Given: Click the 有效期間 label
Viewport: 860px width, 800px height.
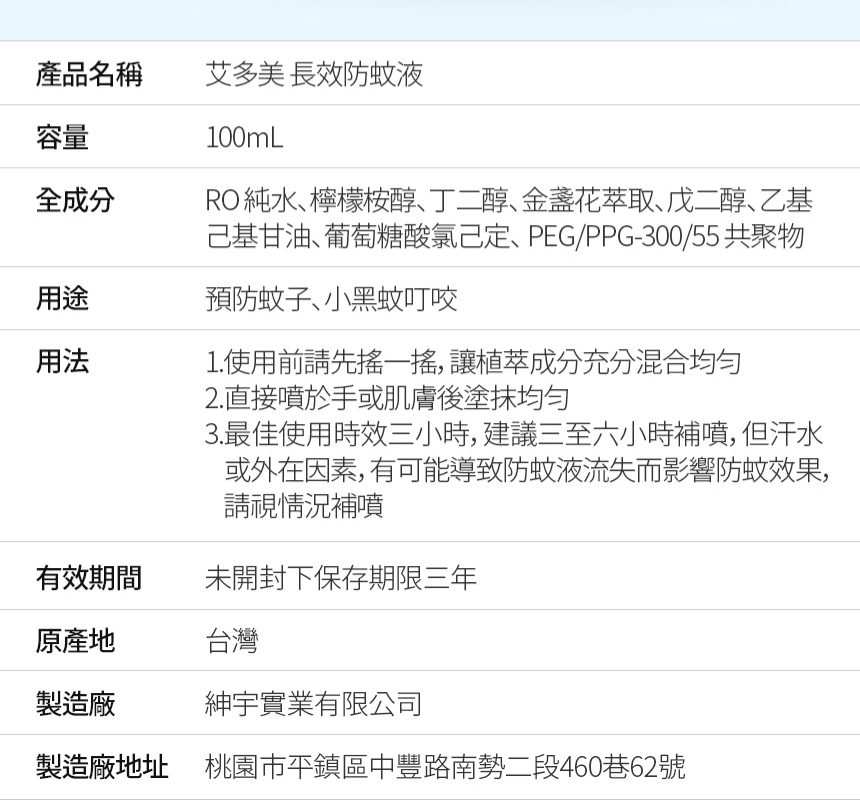Looking at the screenshot, I should 89,578.
